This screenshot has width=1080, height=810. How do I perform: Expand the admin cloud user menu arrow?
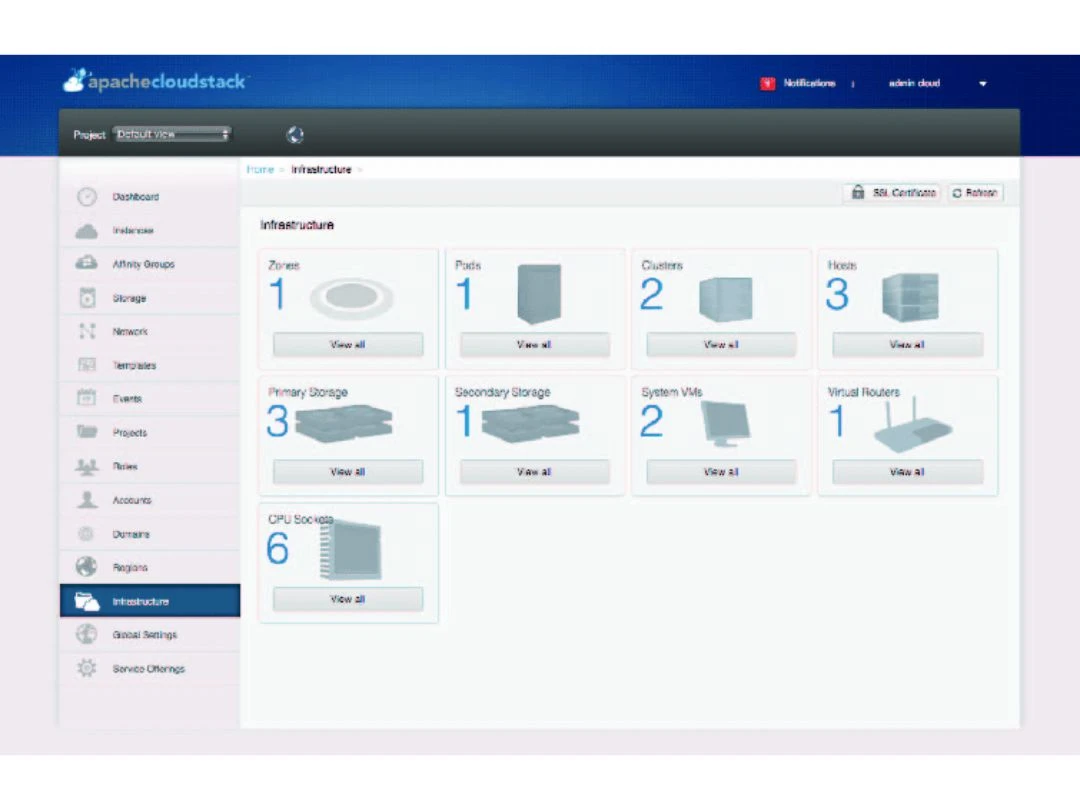tap(982, 84)
